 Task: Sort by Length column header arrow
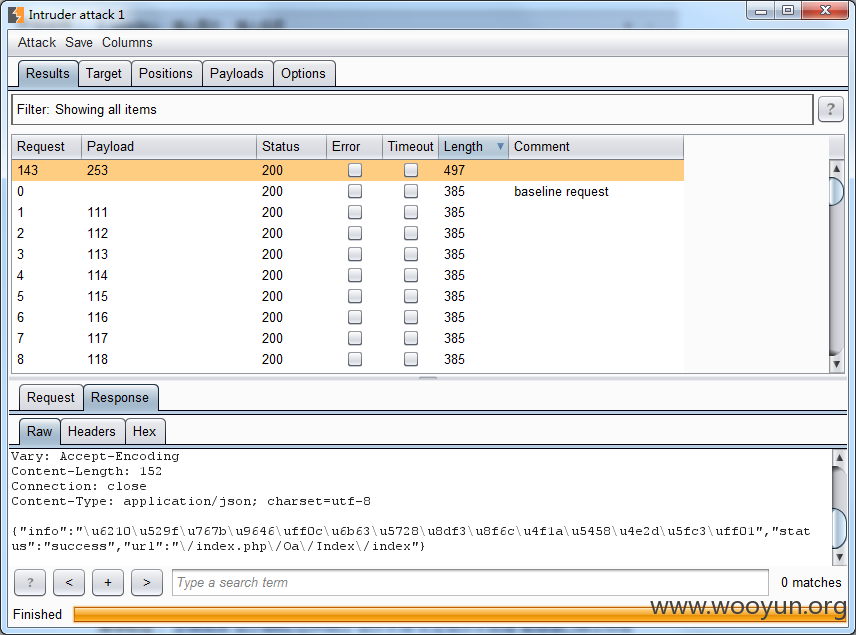tap(500, 146)
